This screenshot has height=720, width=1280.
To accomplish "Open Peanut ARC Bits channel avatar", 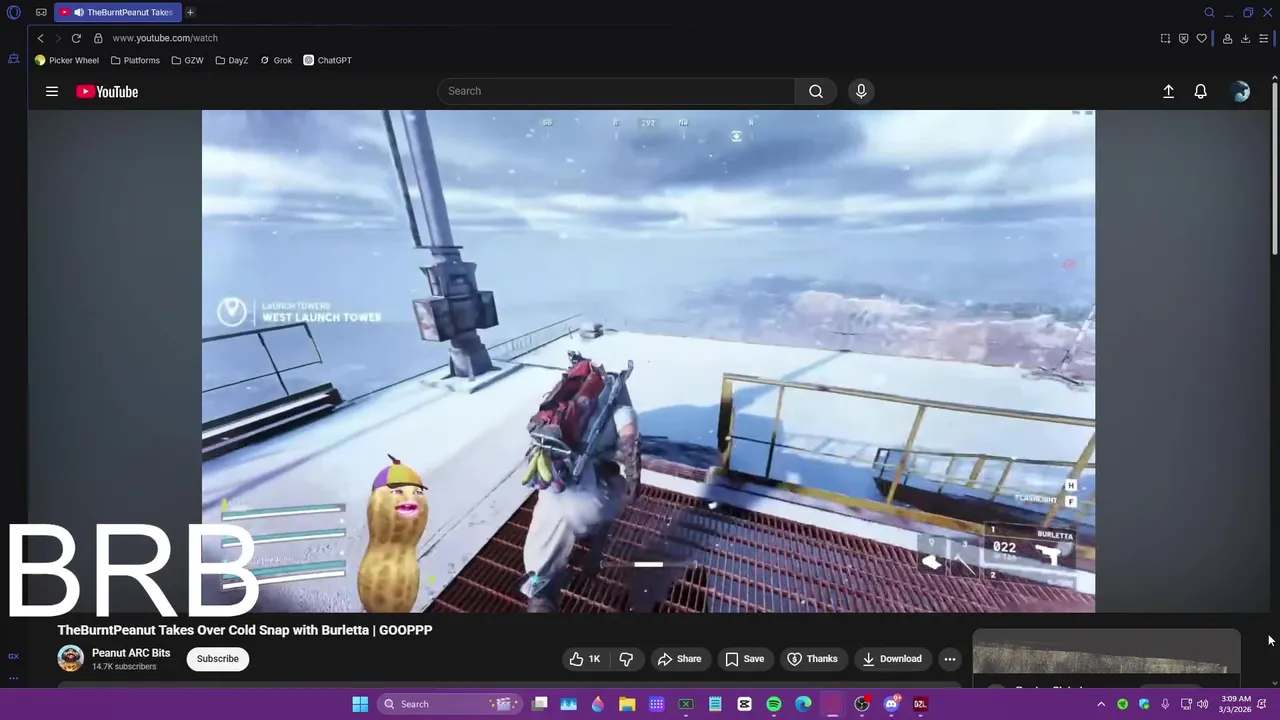I will 70,658.
